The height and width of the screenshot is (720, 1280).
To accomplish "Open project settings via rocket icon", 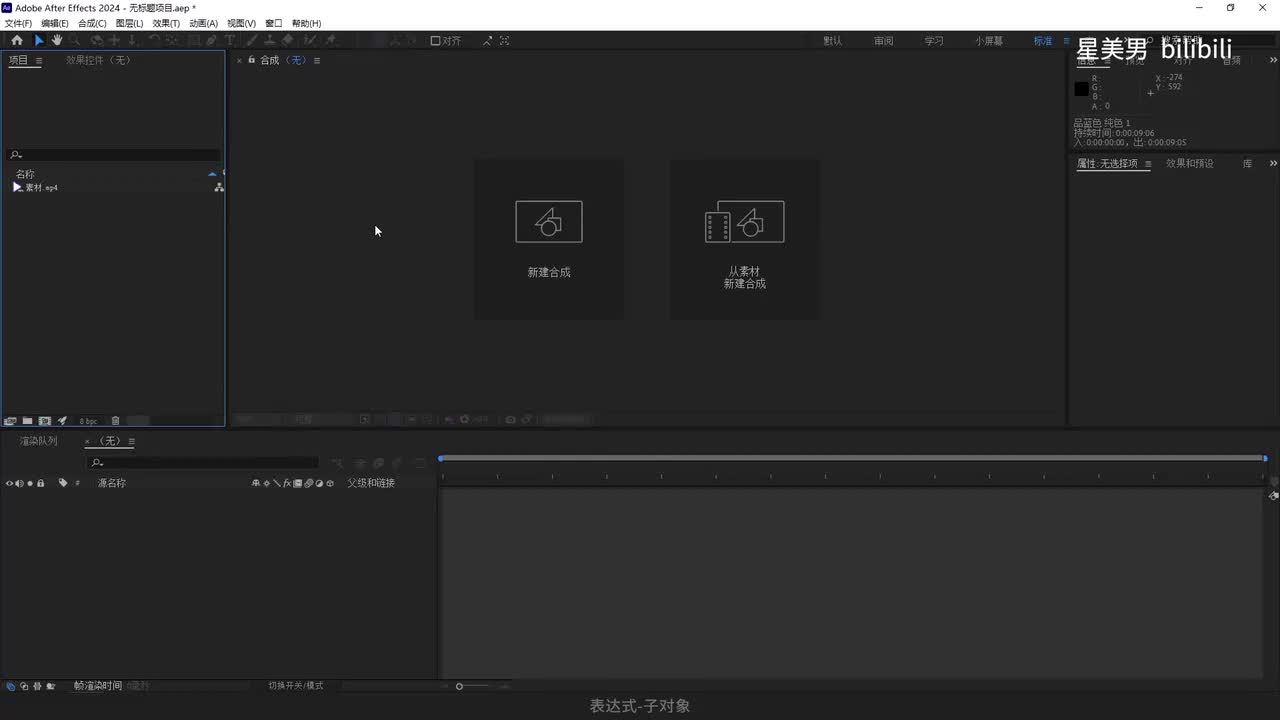I will point(62,421).
